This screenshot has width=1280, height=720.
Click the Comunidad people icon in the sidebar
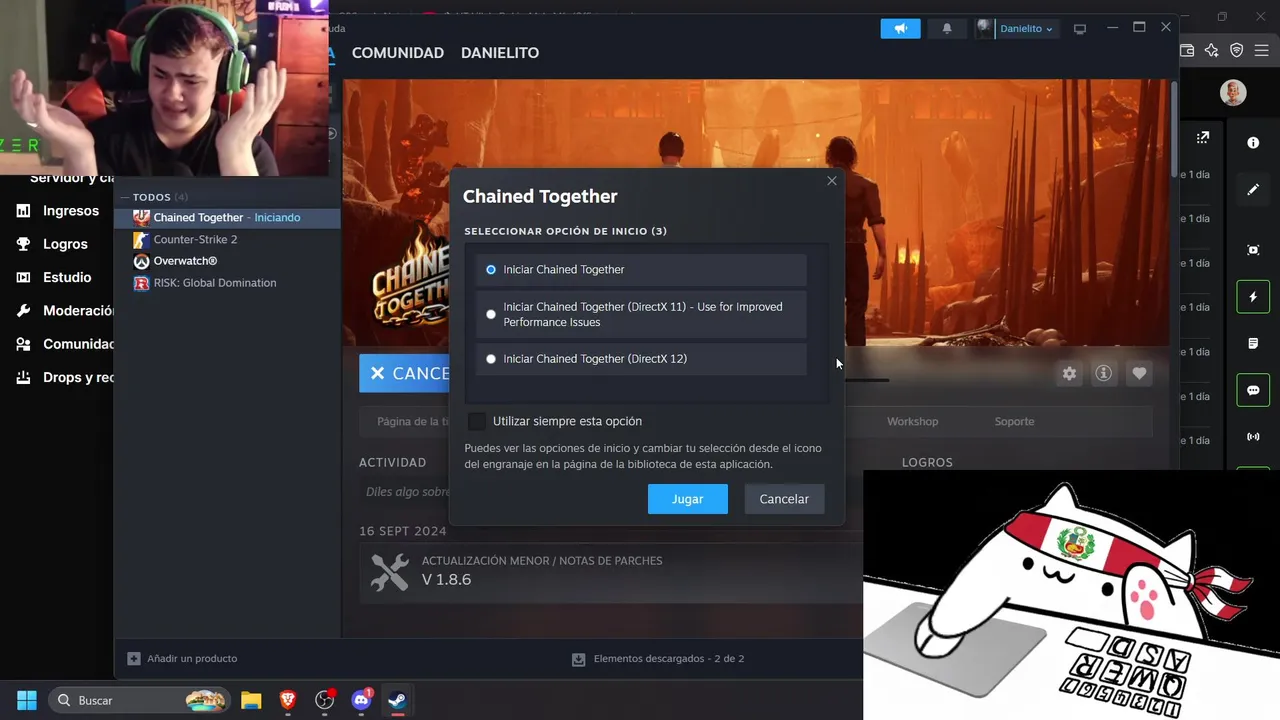[23, 344]
